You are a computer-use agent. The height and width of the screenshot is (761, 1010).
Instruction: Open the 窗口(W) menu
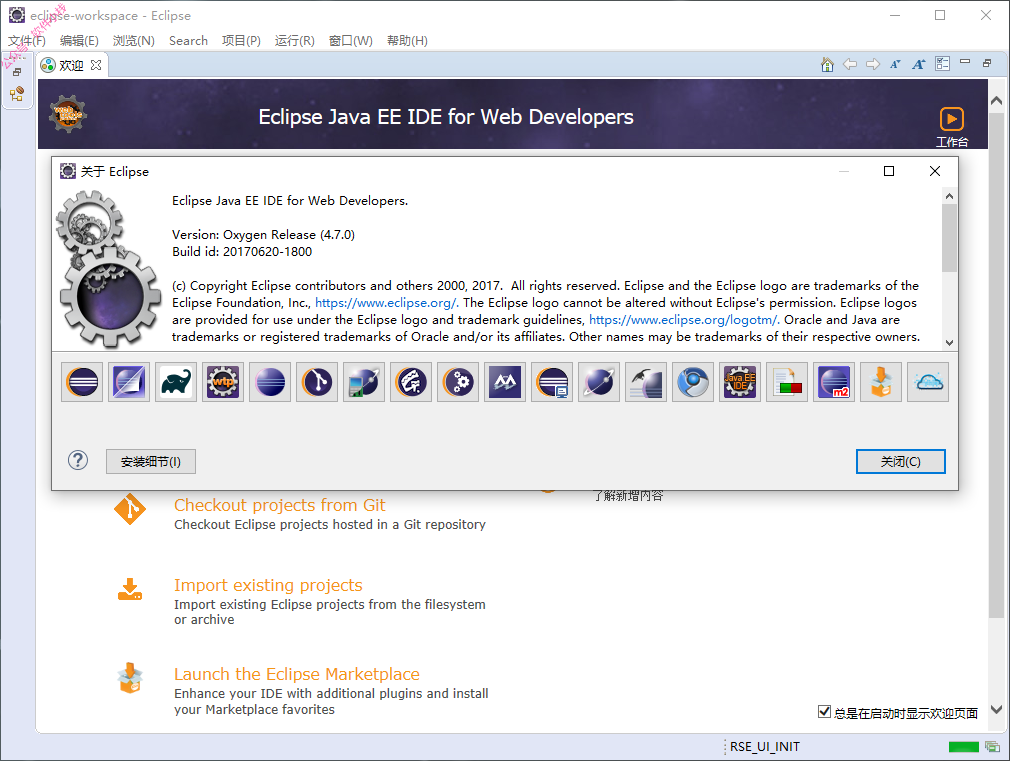(350, 41)
